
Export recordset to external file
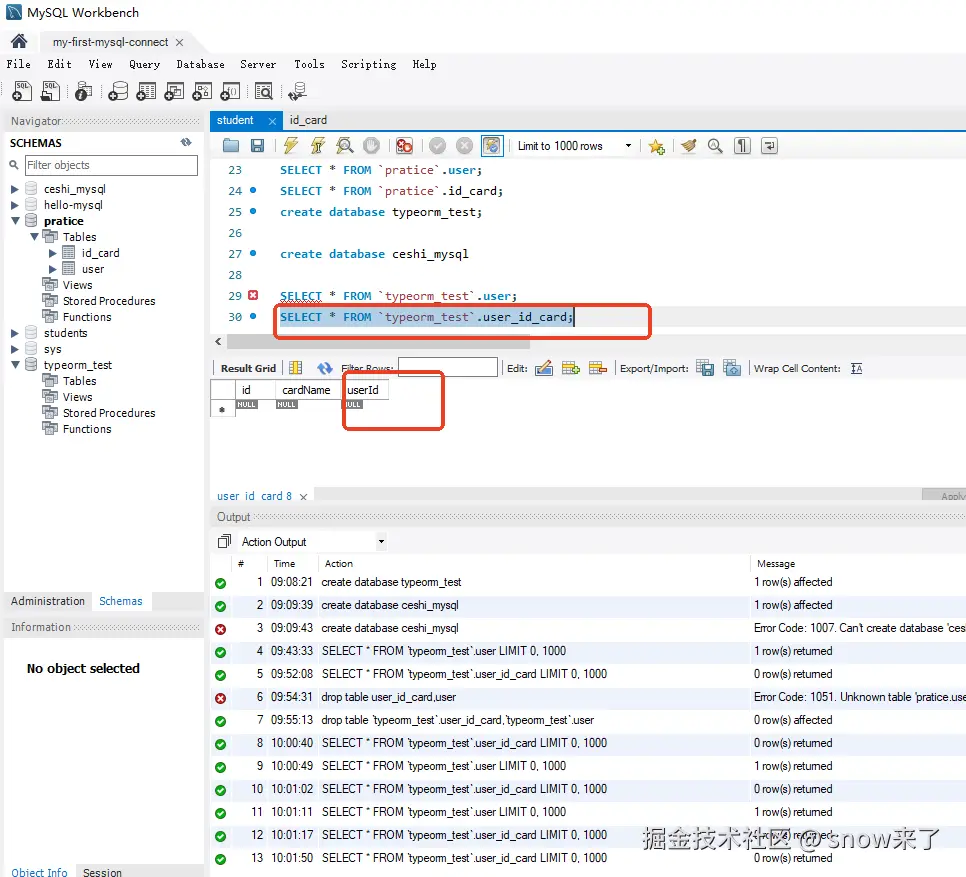(705, 368)
